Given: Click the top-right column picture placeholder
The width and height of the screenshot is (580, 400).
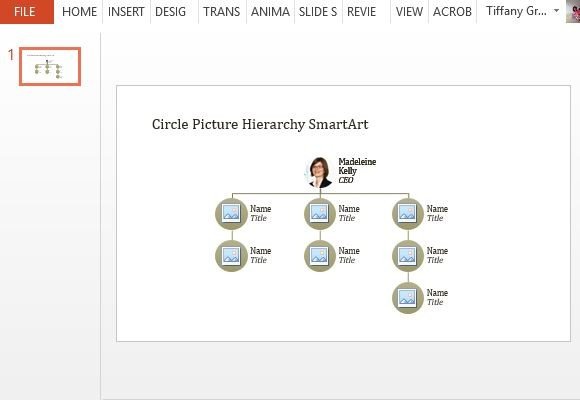Looking at the screenshot, I should (408, 214).
